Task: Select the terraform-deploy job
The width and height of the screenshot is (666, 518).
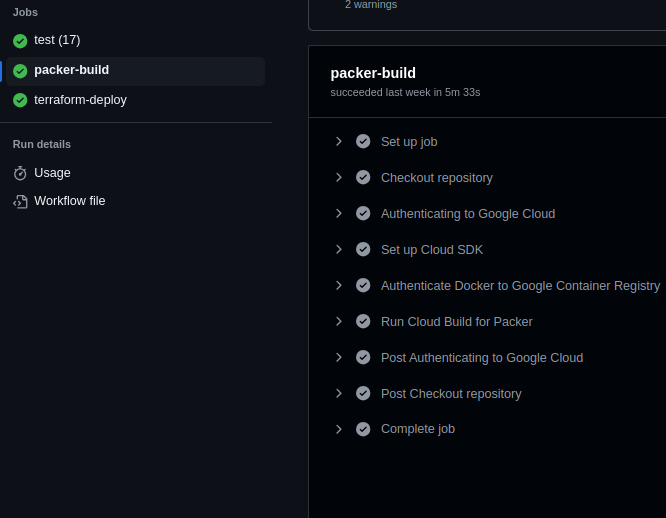Action: point(80,100)
